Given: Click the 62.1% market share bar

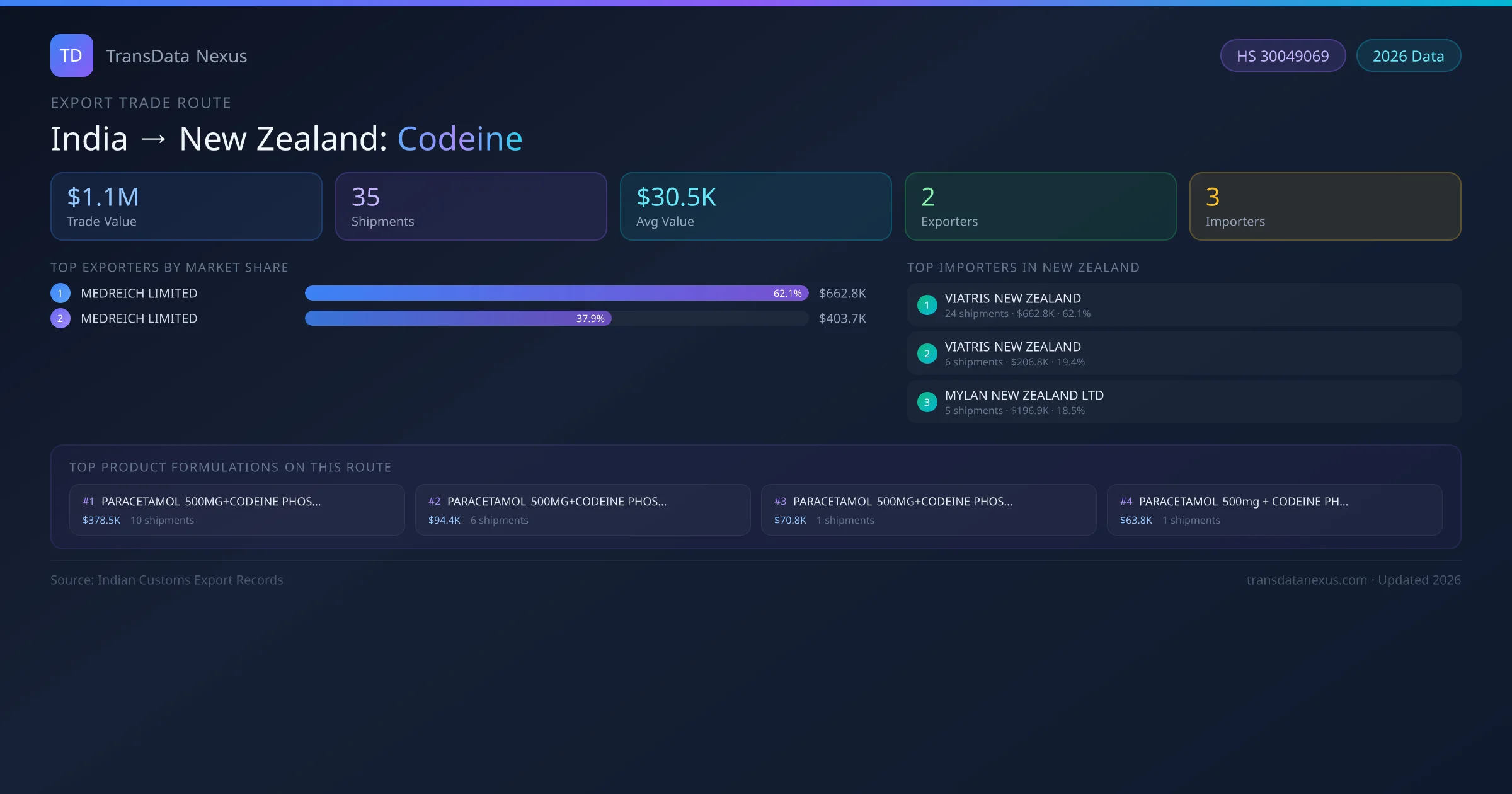Looking at the screenshot, I should (x=556, y=293).
